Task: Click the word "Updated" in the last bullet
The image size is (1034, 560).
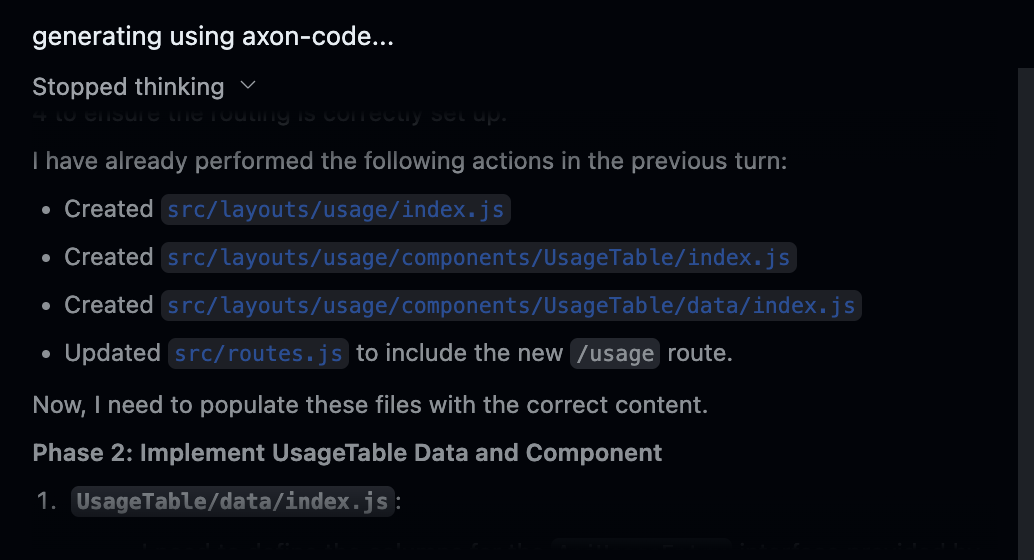Action: tap(113, 353)
